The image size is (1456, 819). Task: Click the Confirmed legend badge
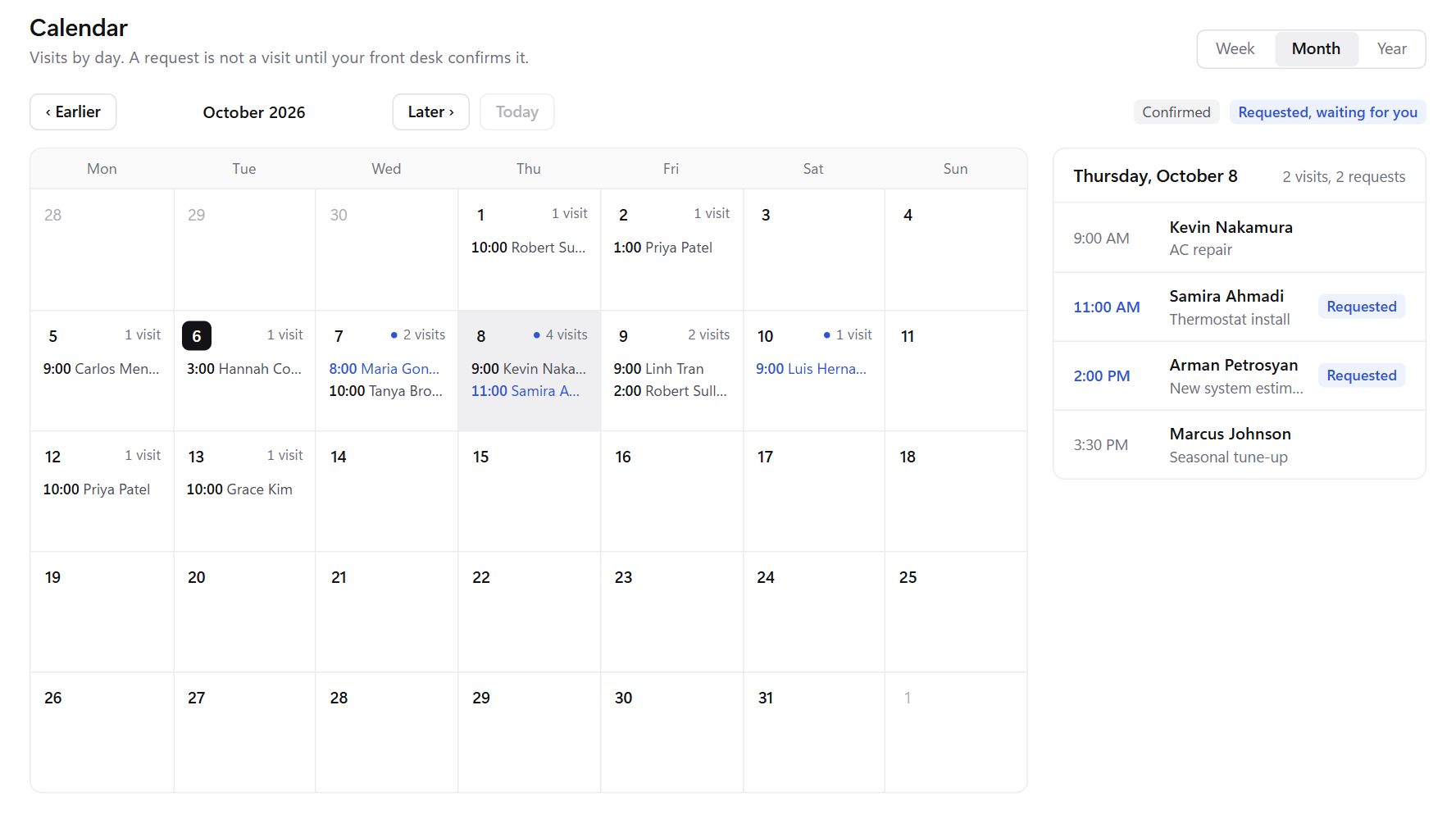[1176, 112]
